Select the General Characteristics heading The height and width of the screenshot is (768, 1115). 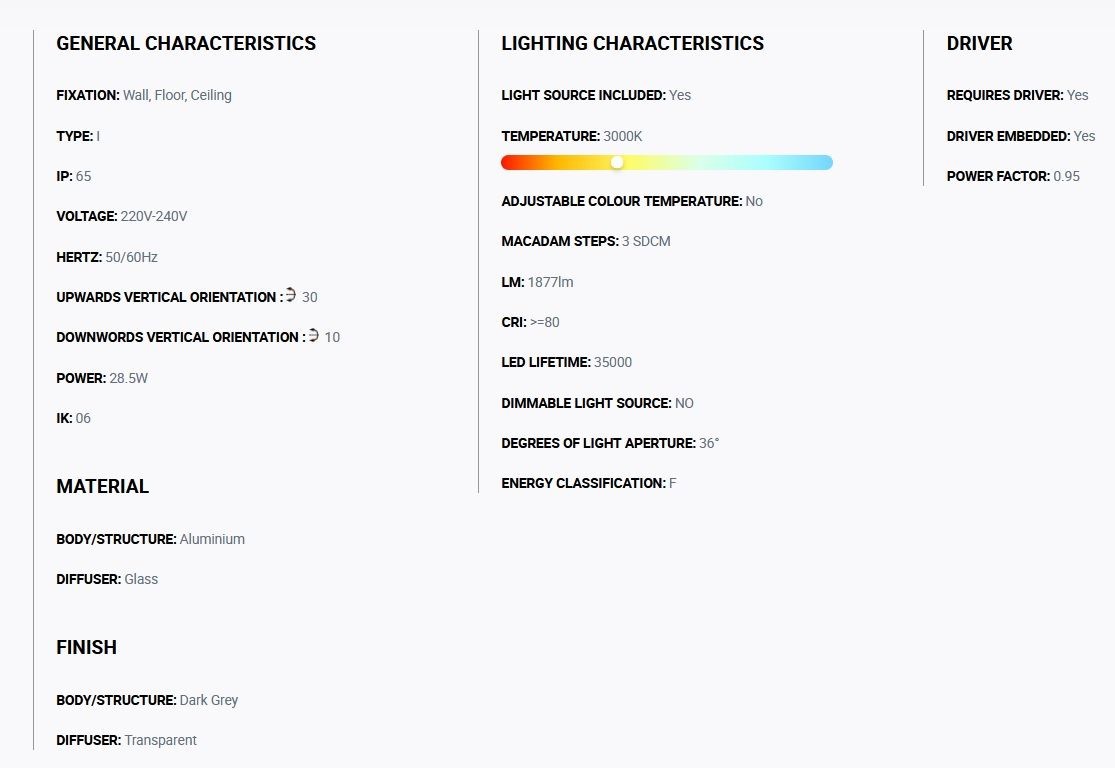pyautogui.click(x=186, y=43)
